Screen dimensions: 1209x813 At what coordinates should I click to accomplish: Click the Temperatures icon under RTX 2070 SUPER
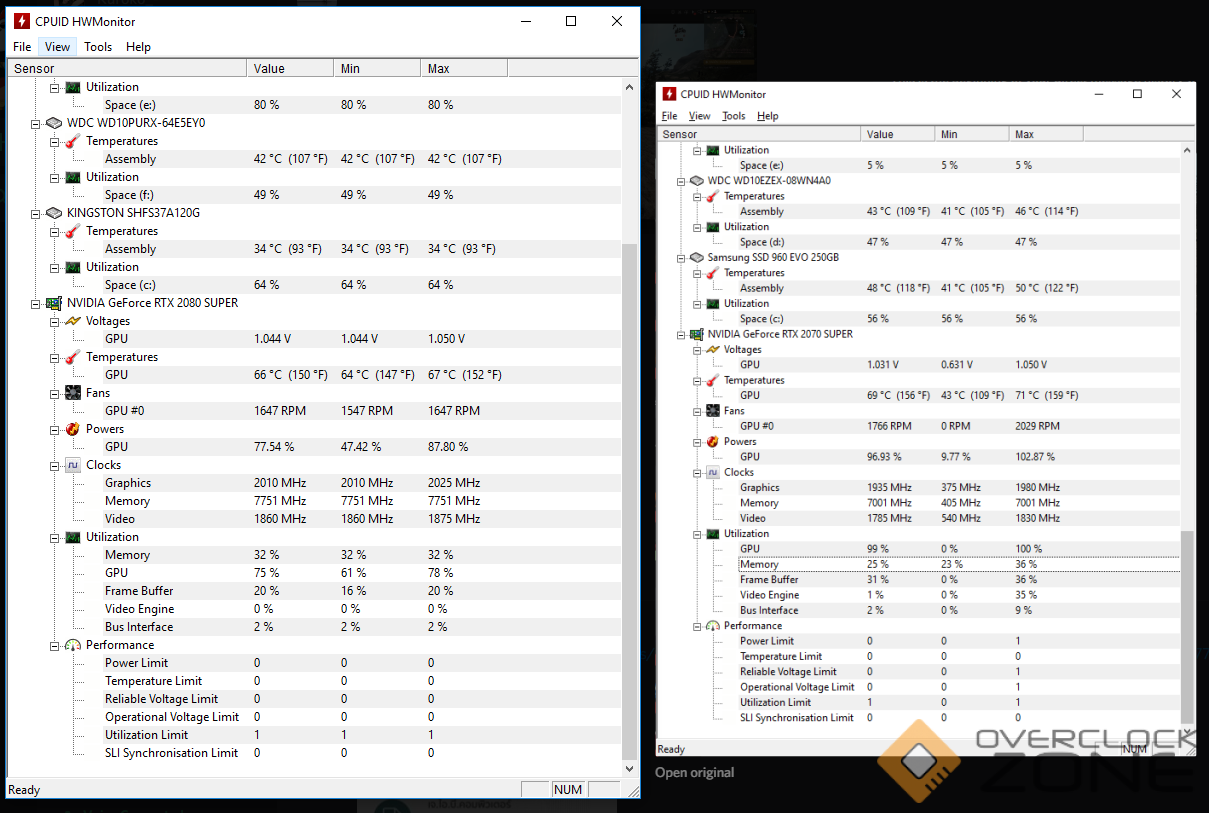712,380
